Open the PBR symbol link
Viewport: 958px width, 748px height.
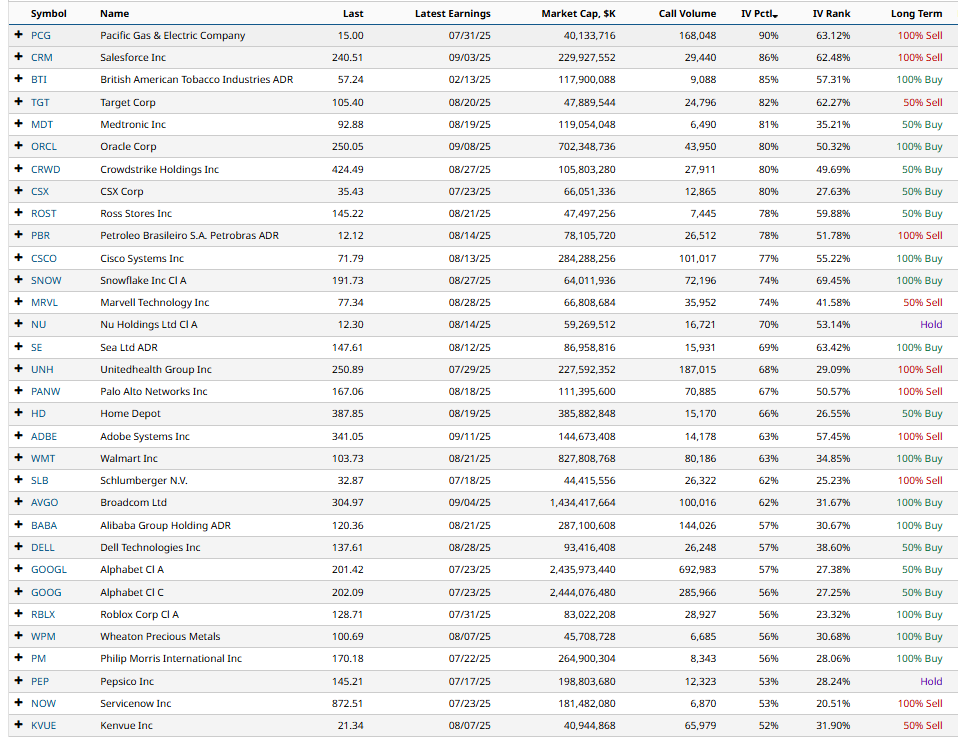(40, 236)
